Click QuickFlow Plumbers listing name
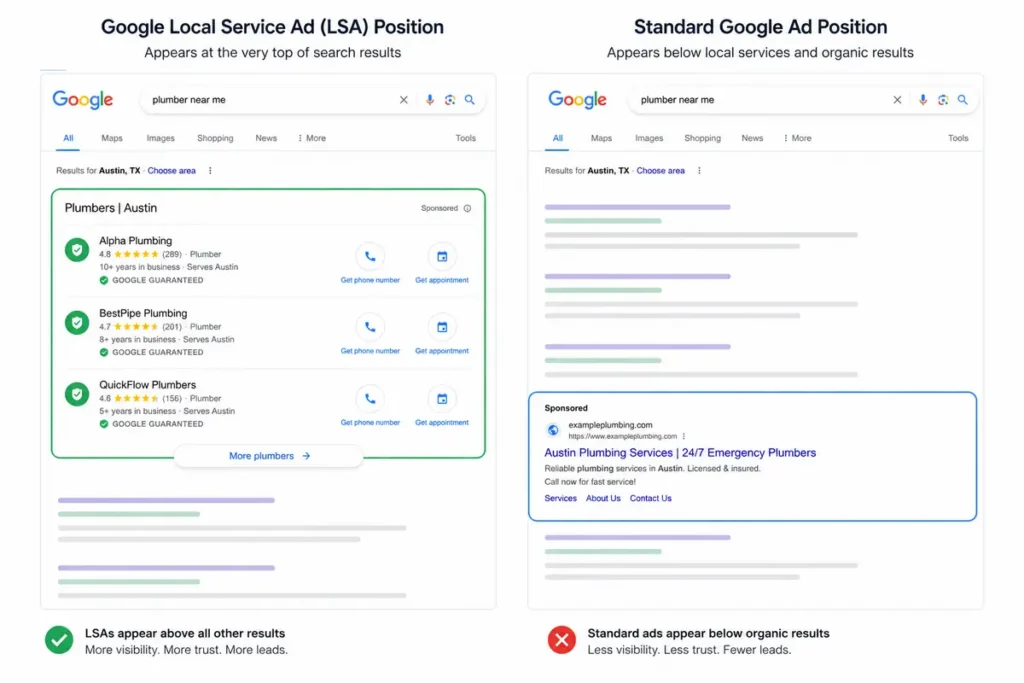This screenshot has height=683, width=1024. pos(148,385)
